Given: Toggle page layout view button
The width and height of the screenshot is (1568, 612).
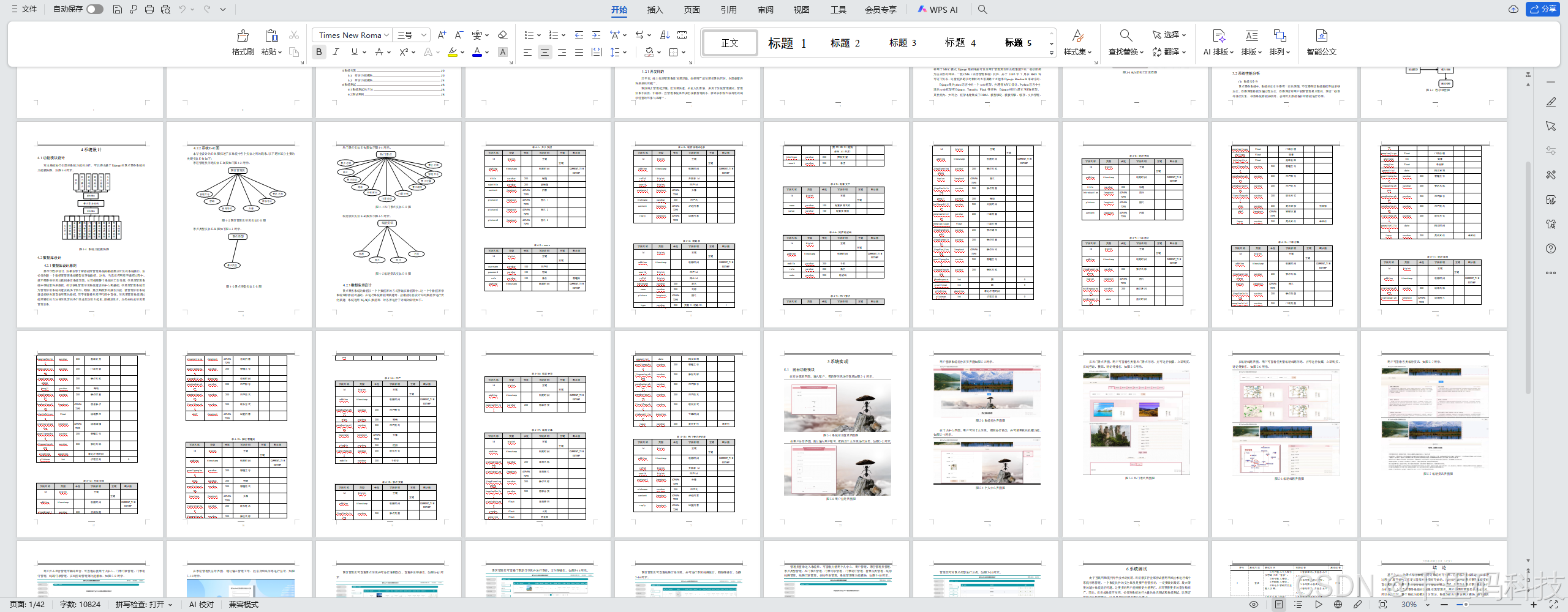Looking at the screenshot, I should pos(1279,604).
